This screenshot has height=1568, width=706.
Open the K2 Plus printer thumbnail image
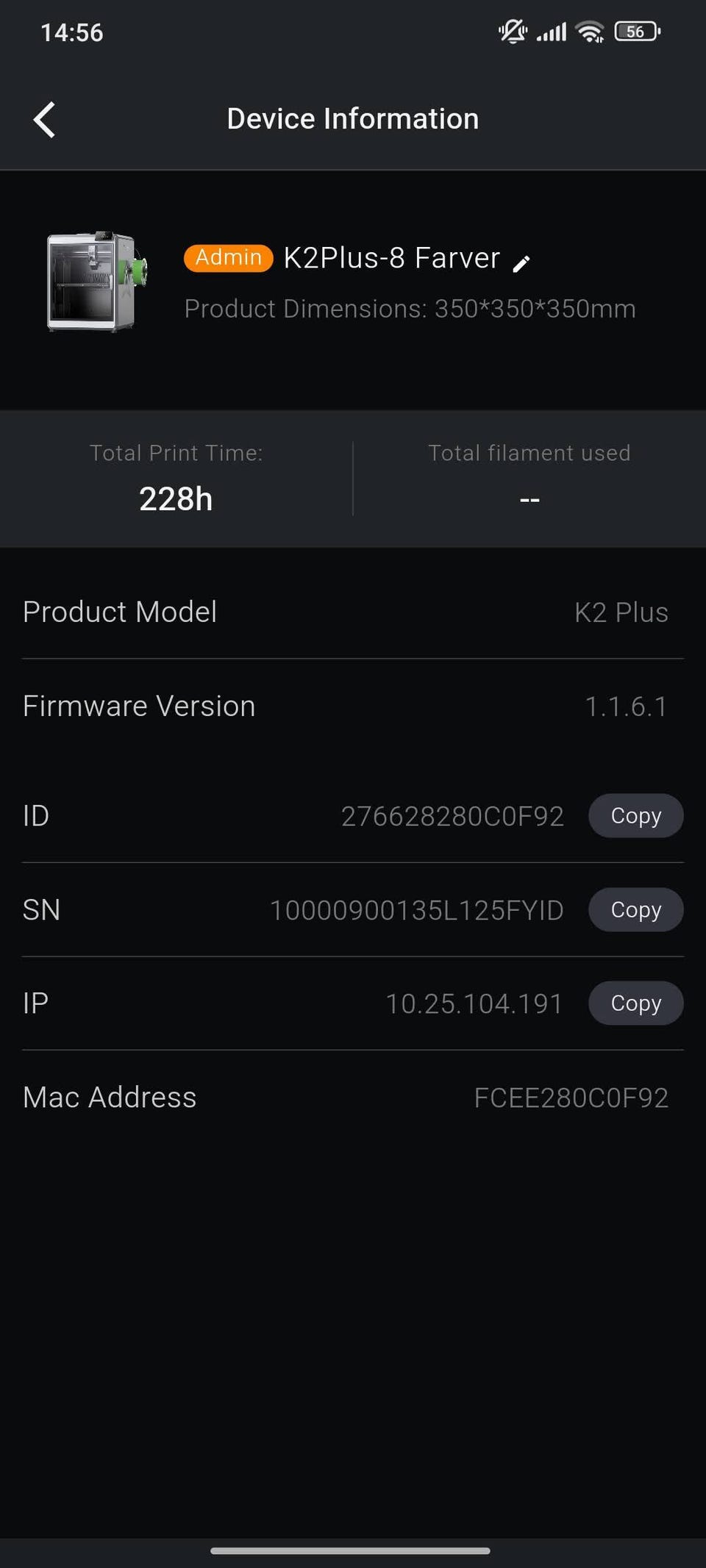coord(96,282)
